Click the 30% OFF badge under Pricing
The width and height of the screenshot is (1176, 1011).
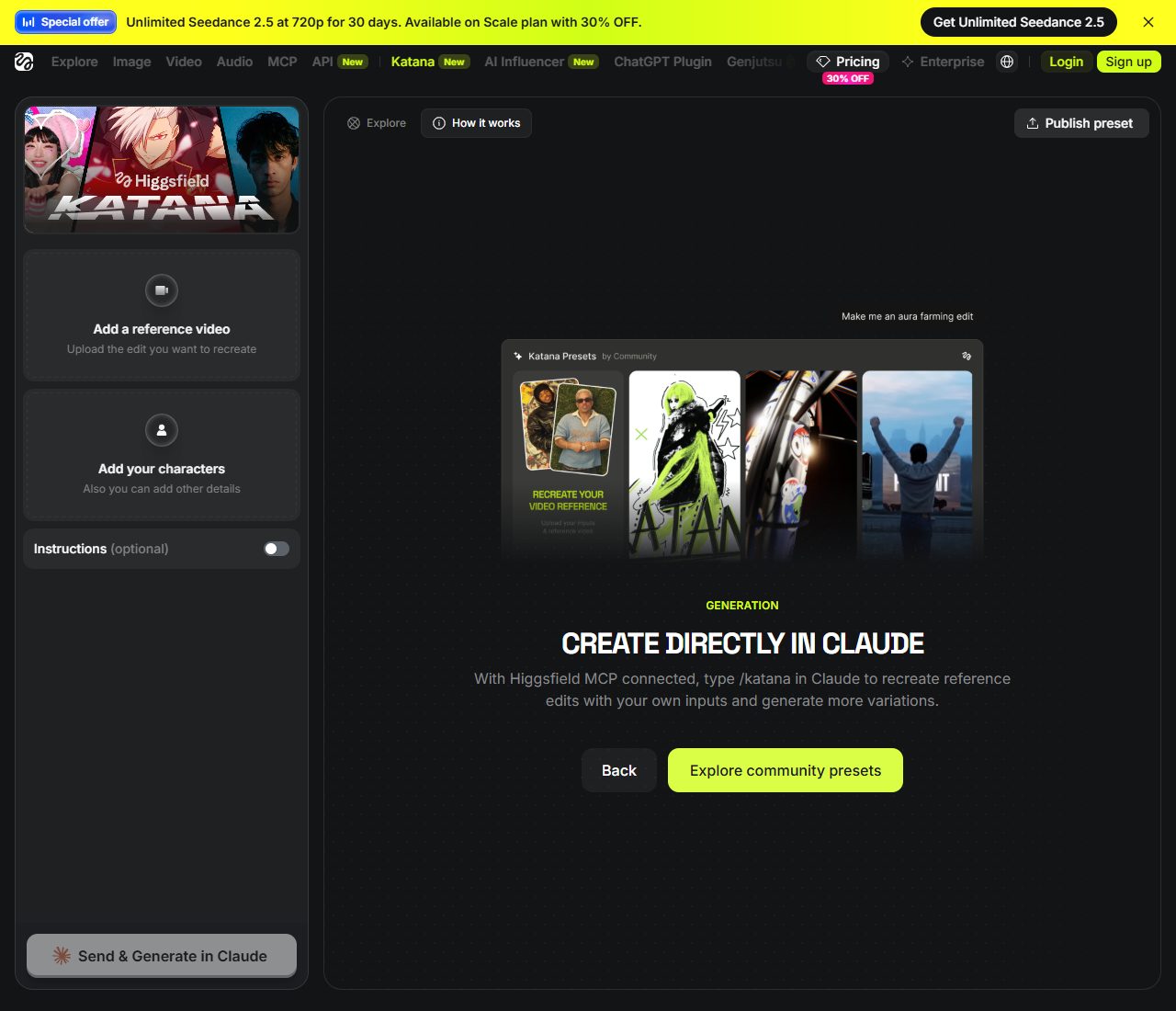(x=848, y=79)
